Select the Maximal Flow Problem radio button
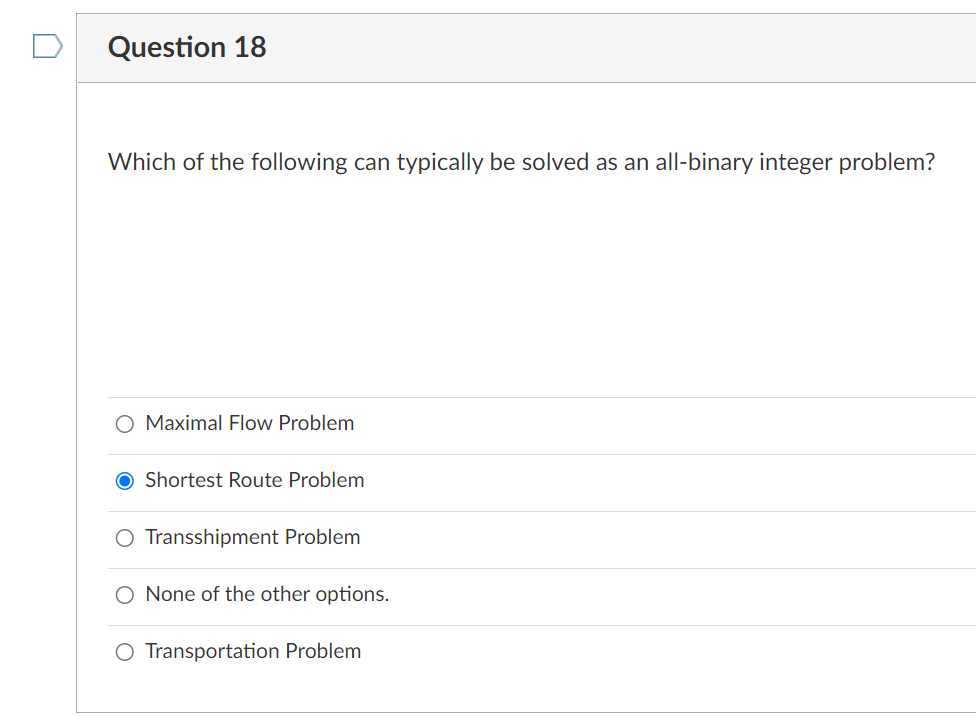The image size is (976, 727). click(125, 424)
